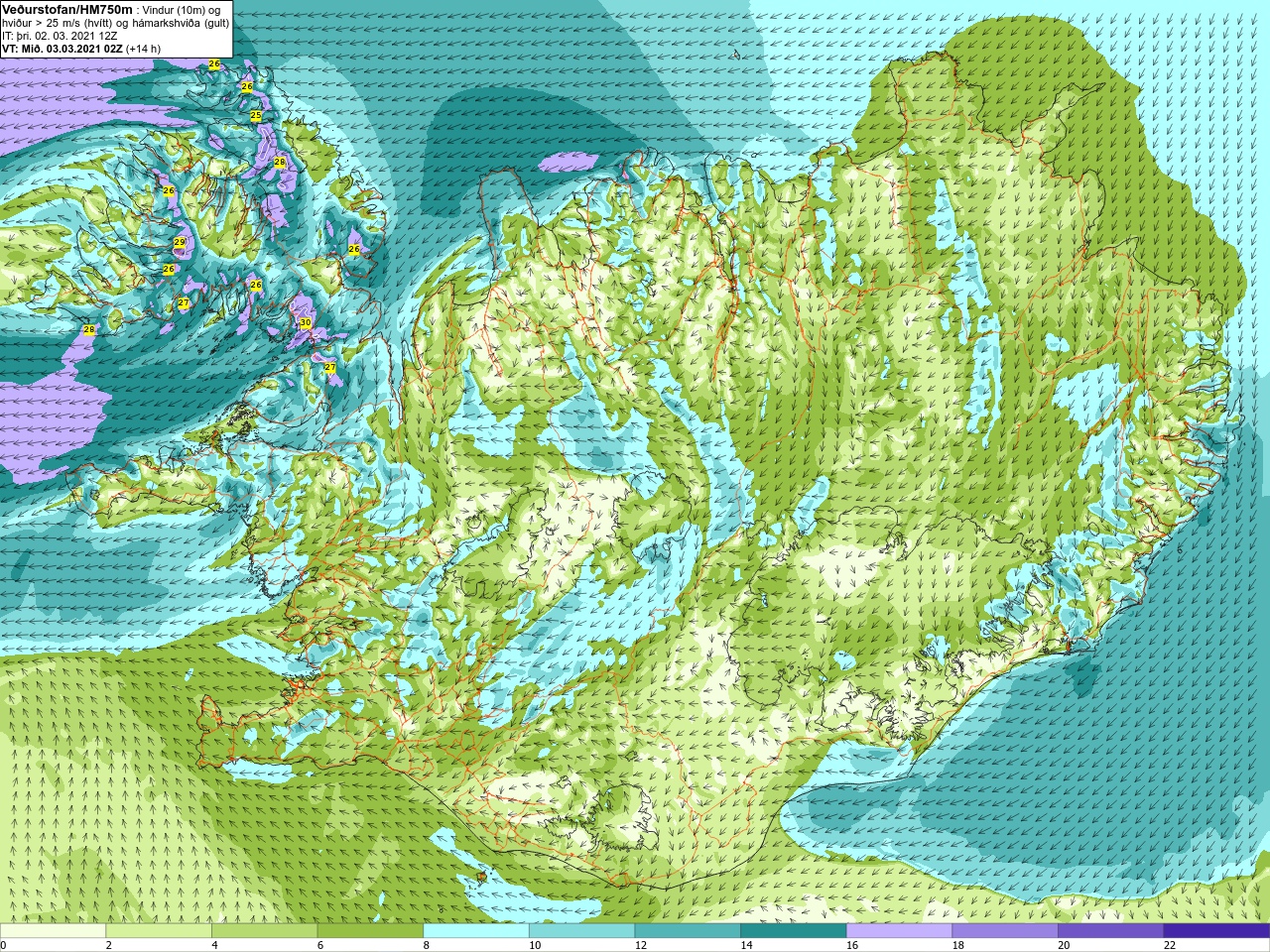Click the issue time line 'IT: þri. 02. 03. 2021 12Z'

(60, 36)
